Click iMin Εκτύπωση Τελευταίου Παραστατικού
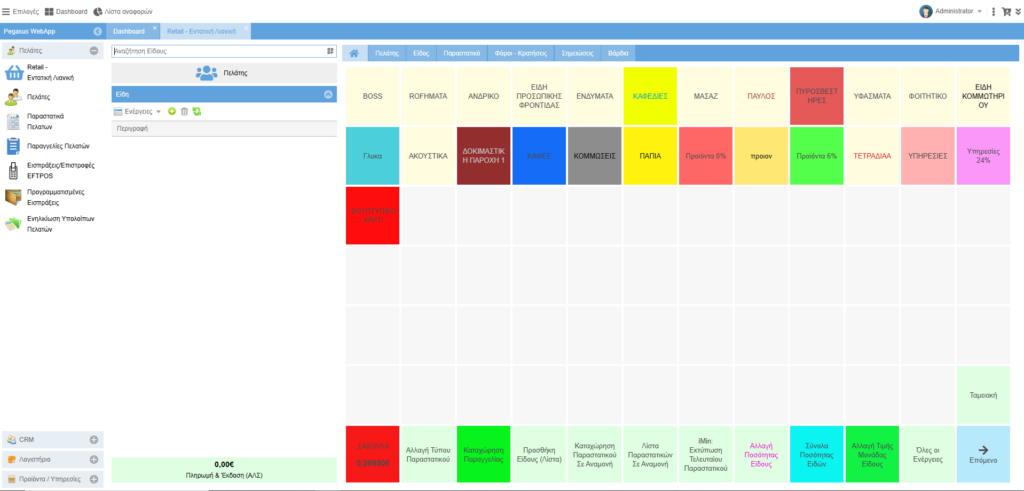This screenshot has height=491, width=1024. 705,454
